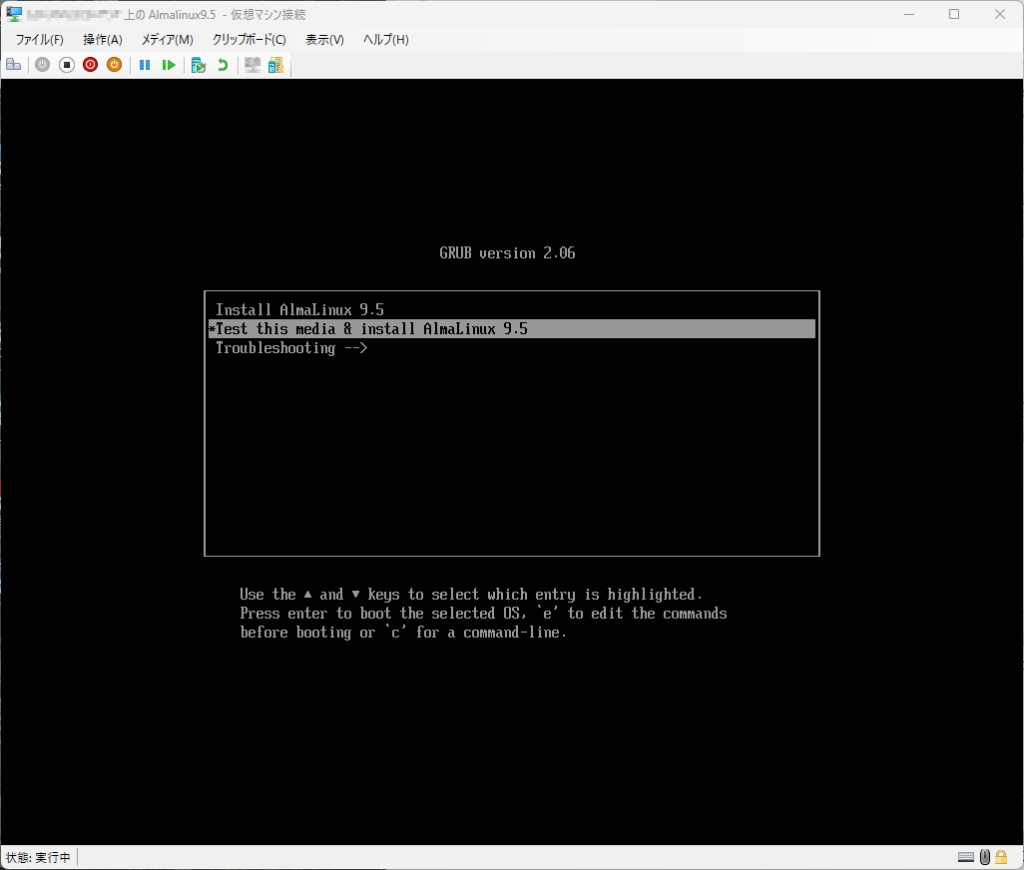Expand the 表示(V) menu
Screen dimensions: 1024x870
(x=324, y=40)
